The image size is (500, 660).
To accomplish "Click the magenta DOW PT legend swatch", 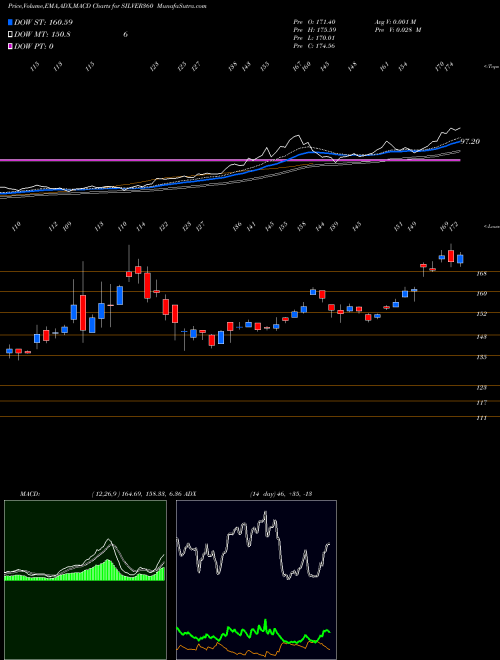I will click(x=10, y=46).
